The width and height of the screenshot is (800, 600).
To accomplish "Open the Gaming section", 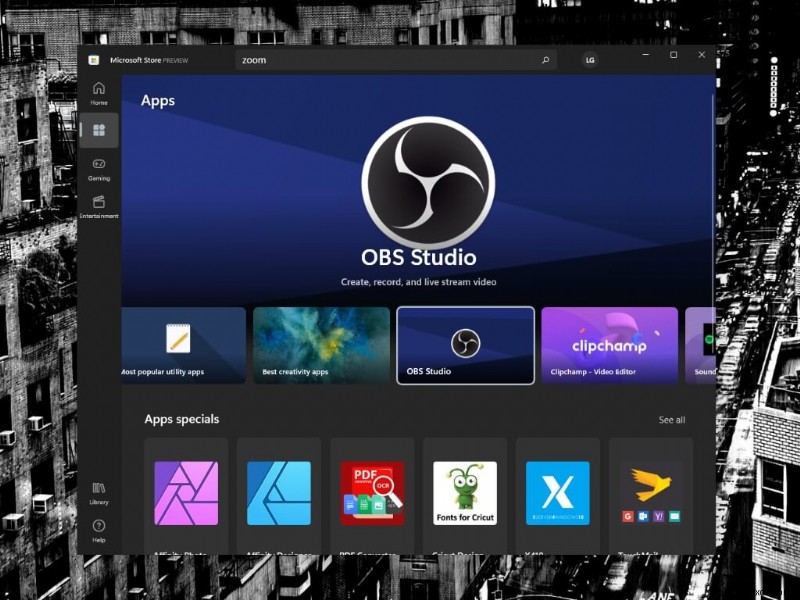I will click(x=99, y=169).
